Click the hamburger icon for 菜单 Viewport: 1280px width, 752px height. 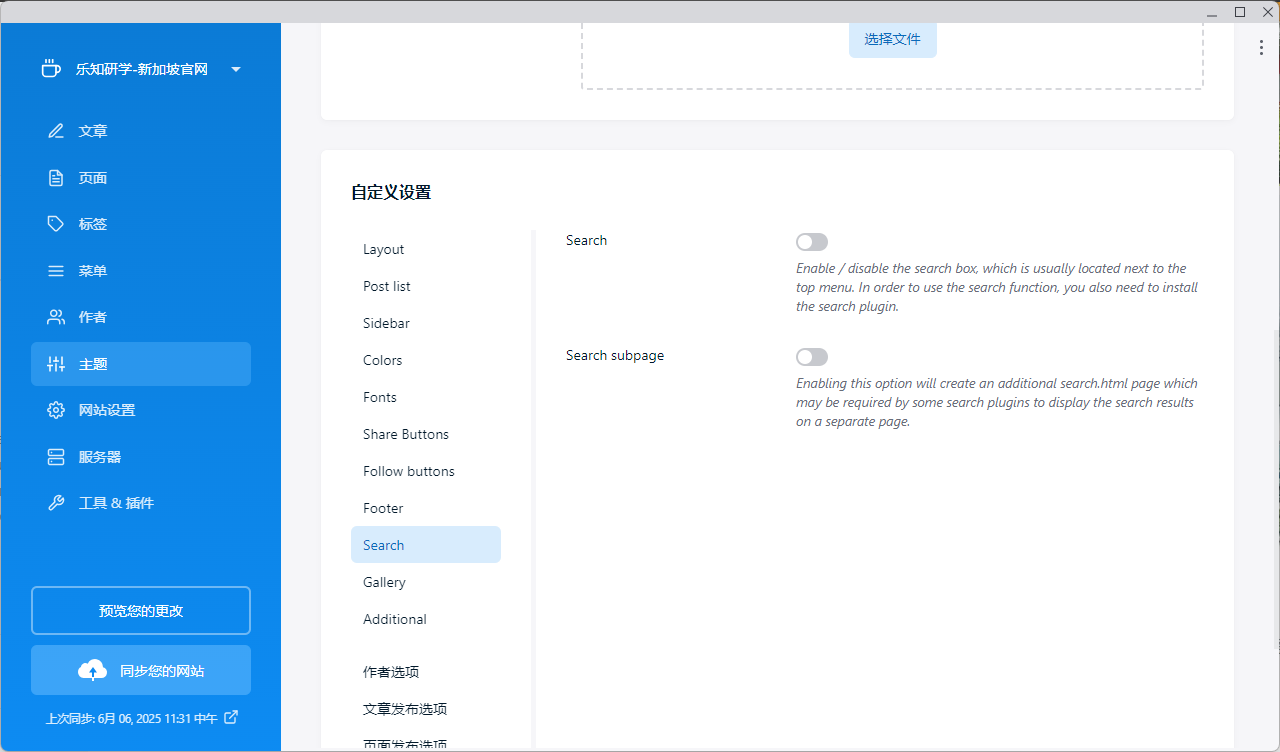[x=56, y=271]
